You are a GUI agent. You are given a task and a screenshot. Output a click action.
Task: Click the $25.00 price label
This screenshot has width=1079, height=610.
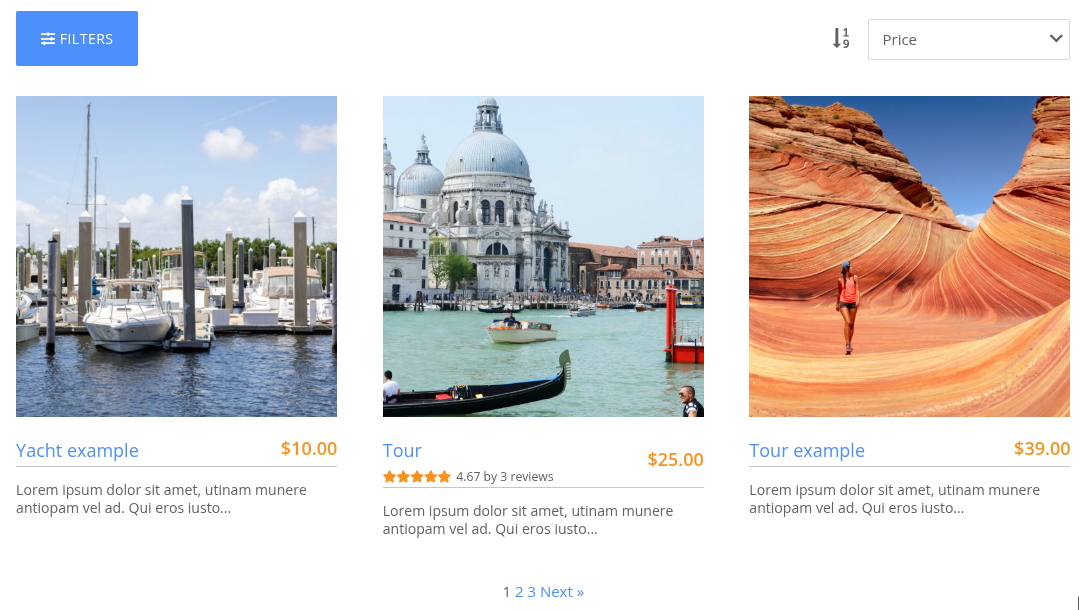tap(675, 460)
